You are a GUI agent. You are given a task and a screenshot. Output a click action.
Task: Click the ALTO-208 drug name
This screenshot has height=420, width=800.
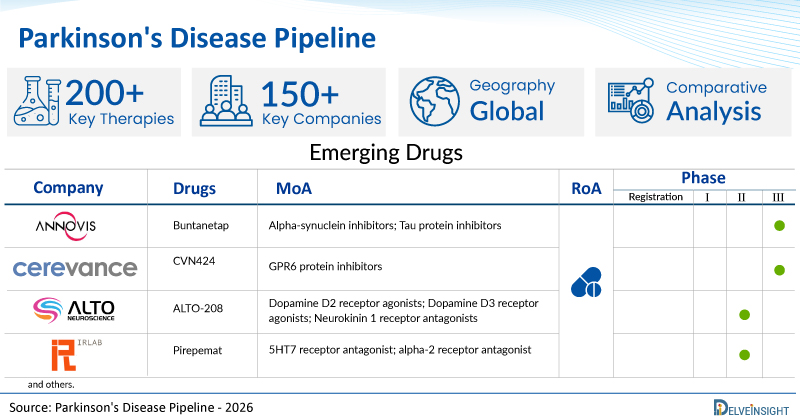[x=198, y=308]
